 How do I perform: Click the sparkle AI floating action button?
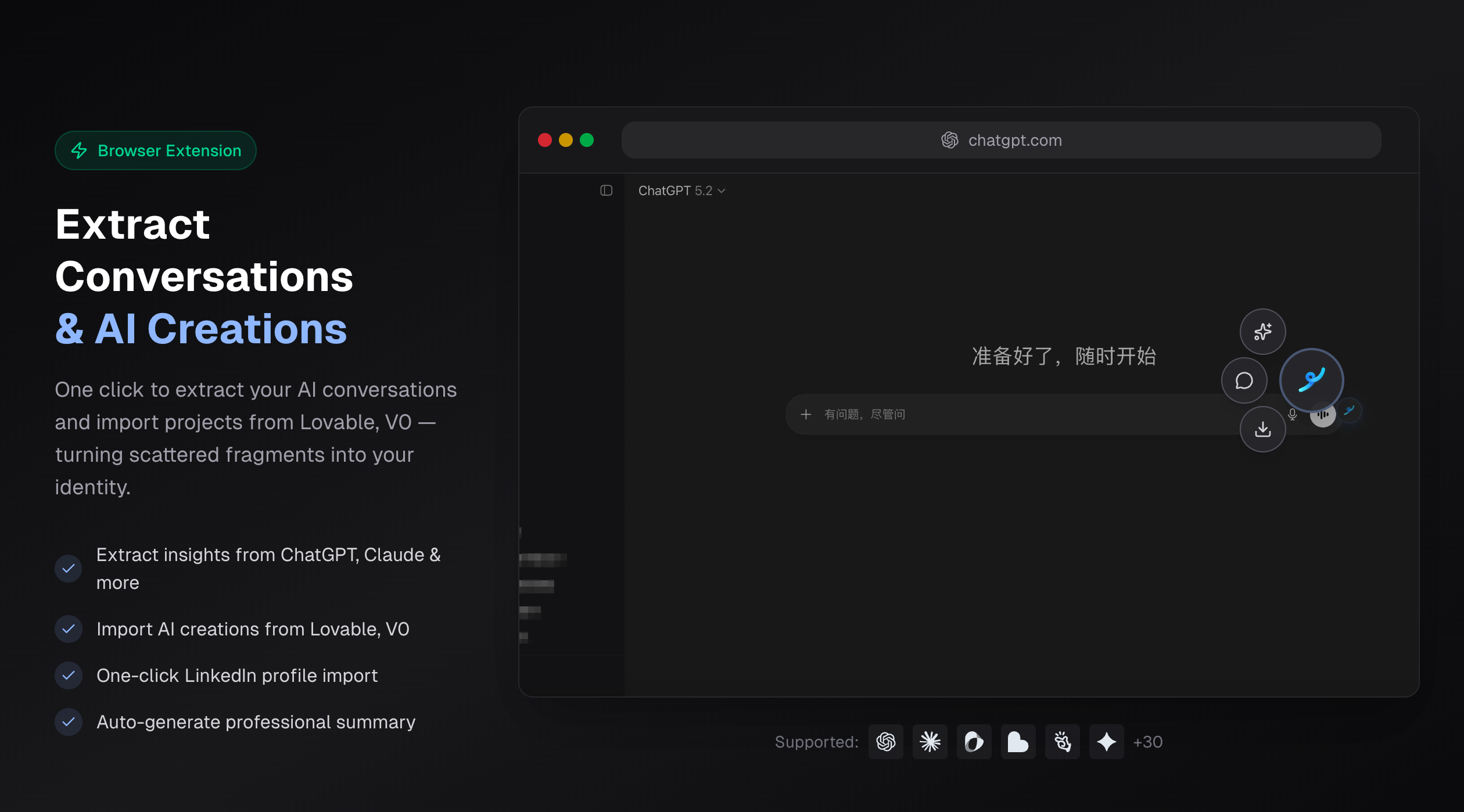click(x=1262, y=332)
